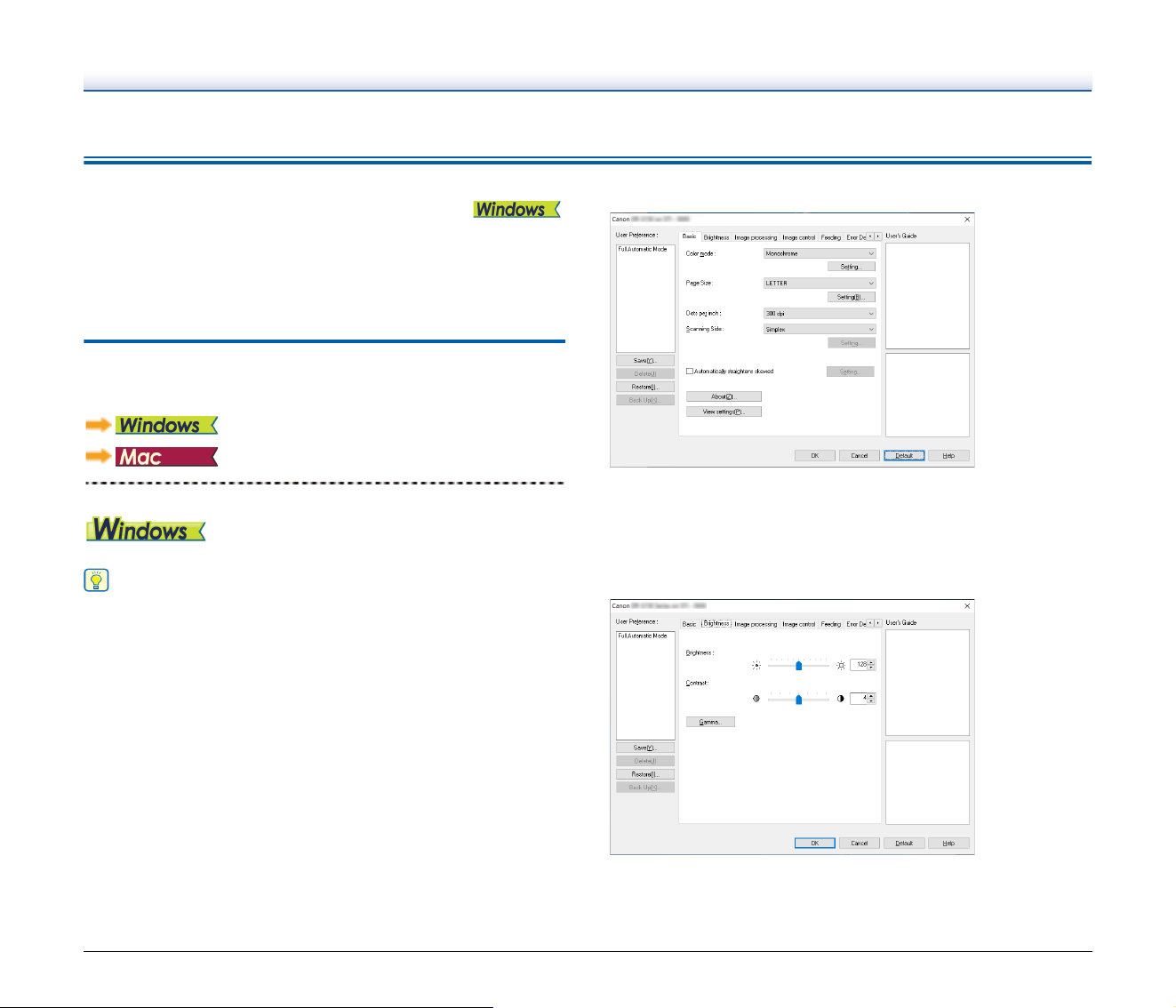This screenshot has height=1008, width=1176.
Task: Follow the Windows link beside the orange arrow
Action: [166, 425]
